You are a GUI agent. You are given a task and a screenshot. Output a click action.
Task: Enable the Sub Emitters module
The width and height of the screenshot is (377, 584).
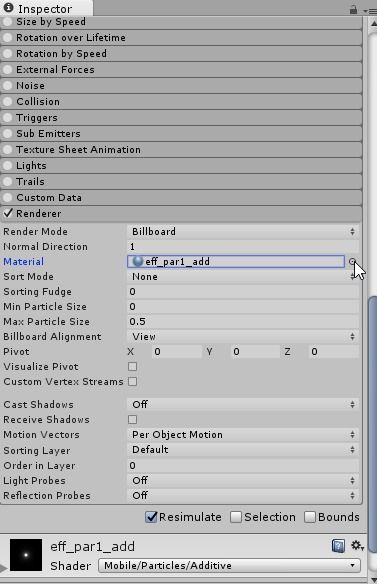click(x=7, y=134)
